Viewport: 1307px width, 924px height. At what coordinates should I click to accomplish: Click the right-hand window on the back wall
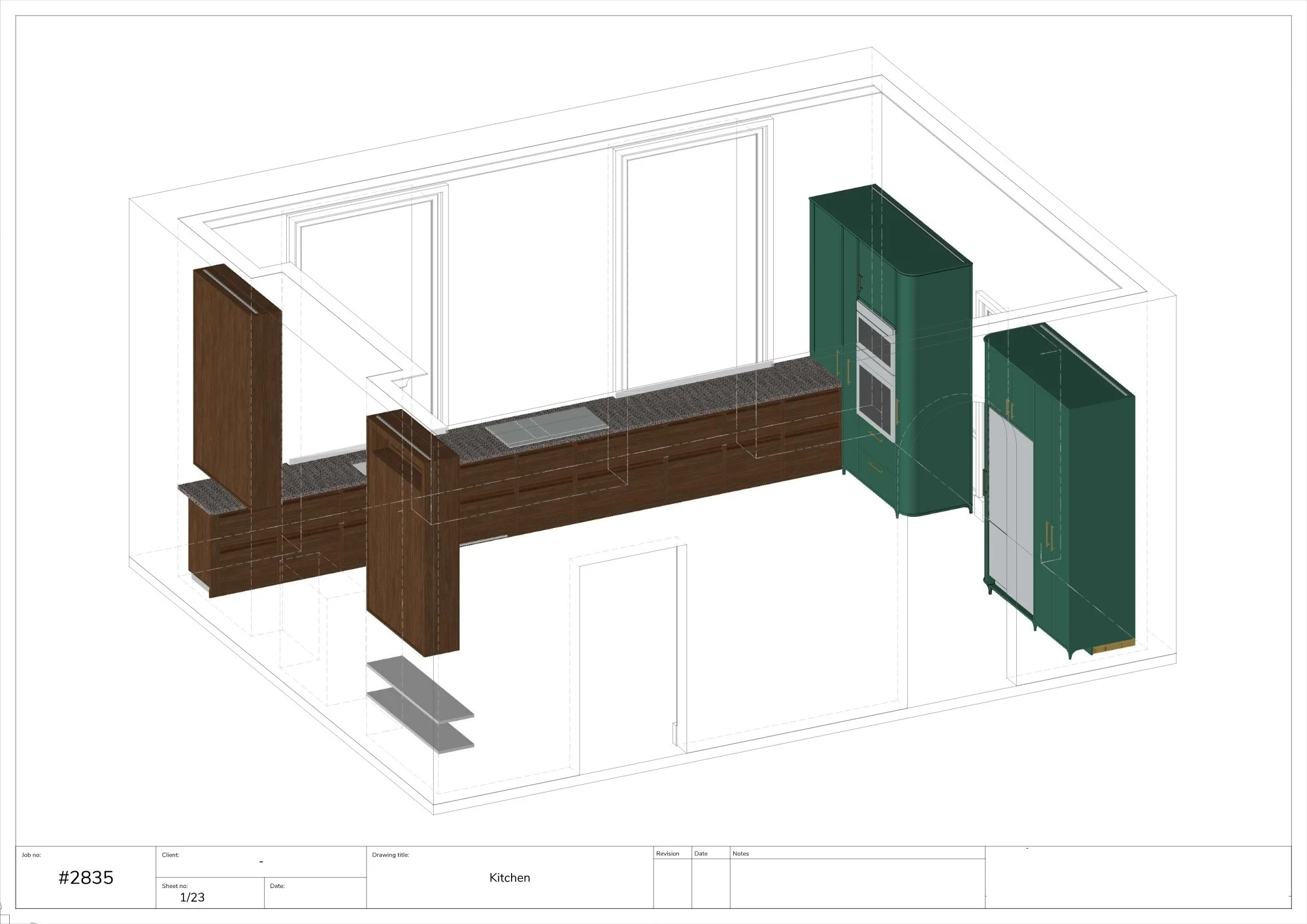(693, 261)
